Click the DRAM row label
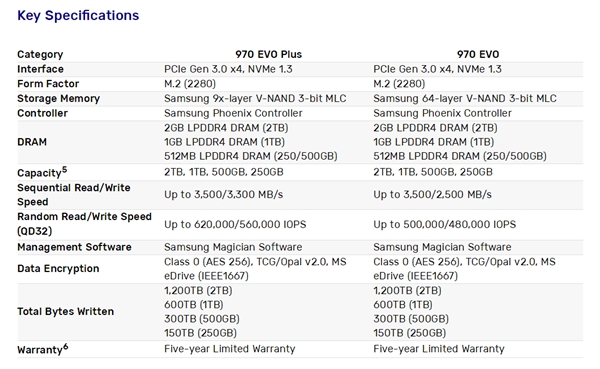Viewport: 600px width, 369px height. pos(32,142)
